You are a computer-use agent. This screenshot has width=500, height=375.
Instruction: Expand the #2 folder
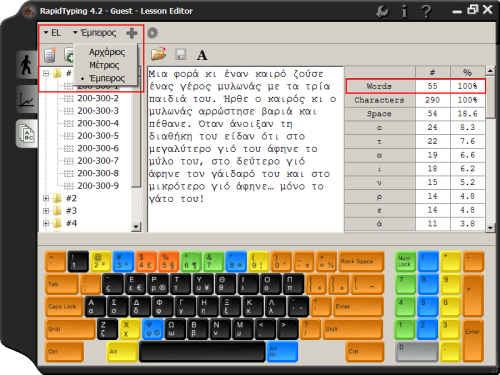click(x=46, y=198)
